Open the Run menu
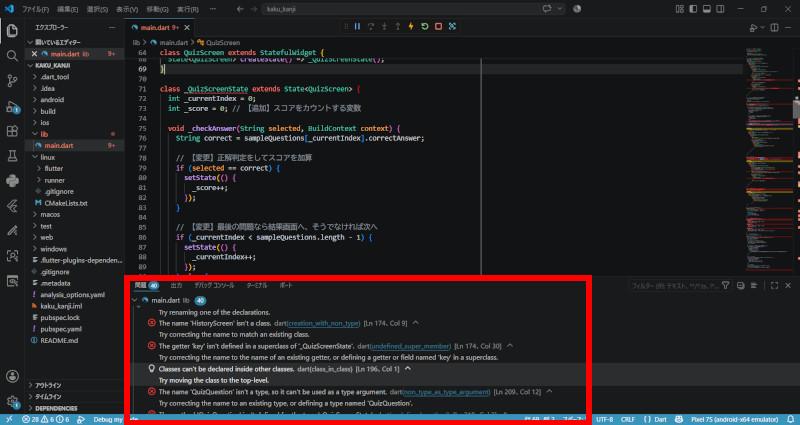 [188, 9]
